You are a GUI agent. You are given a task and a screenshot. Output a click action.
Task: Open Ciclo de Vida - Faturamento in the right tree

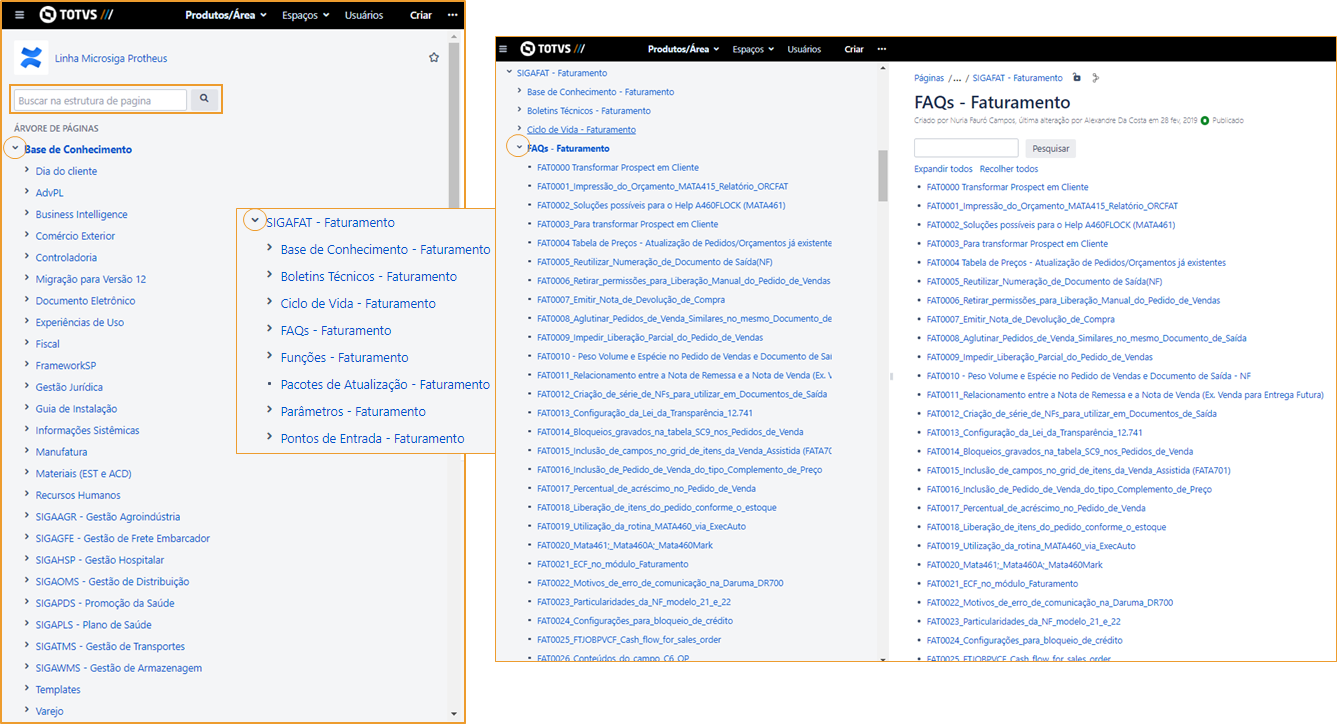point(581,130)
